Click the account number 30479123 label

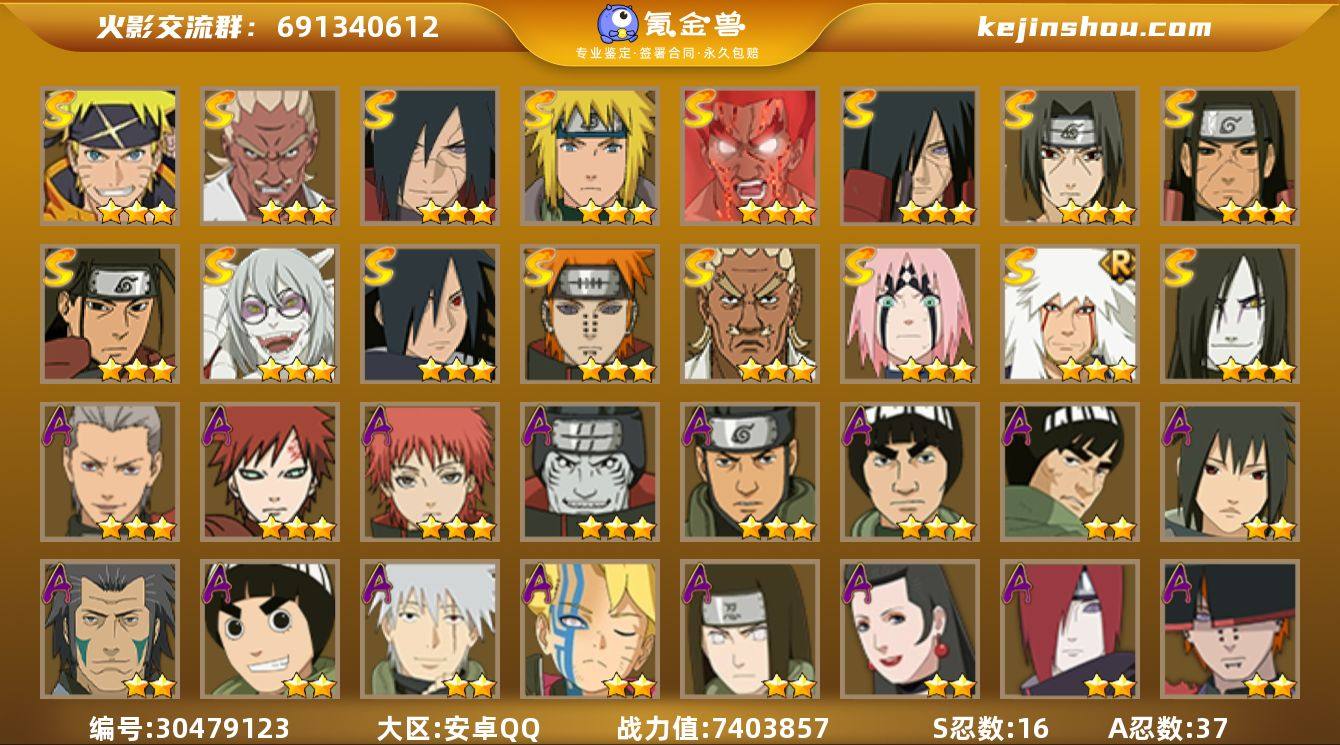(189, 728)
